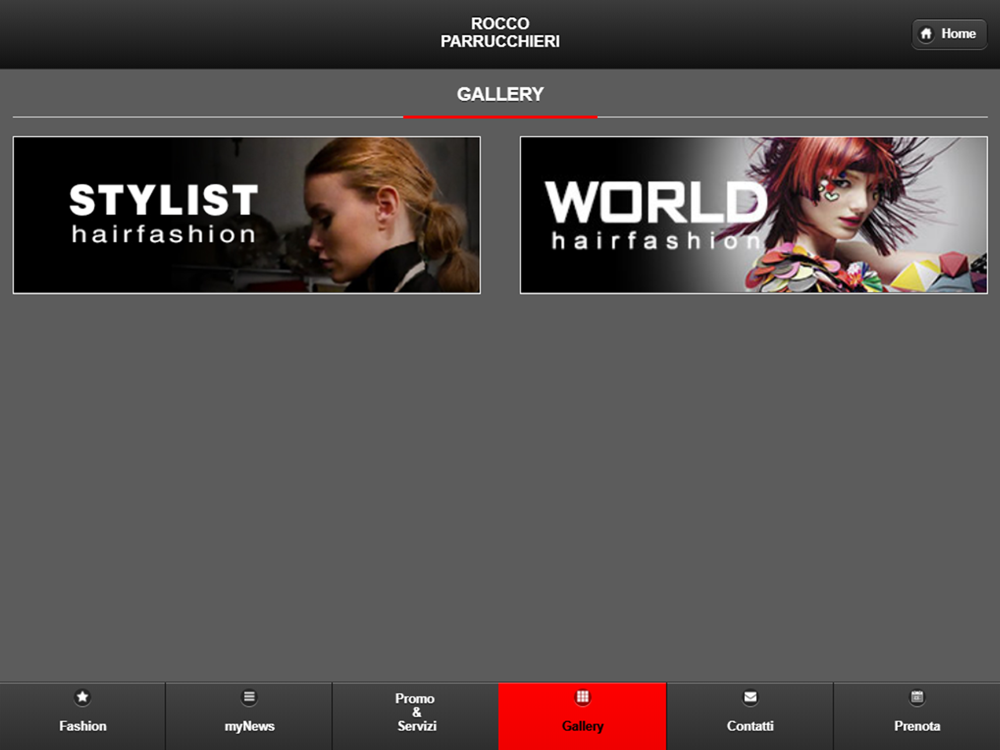Image resolution: width=1000 pixels, height=750 pixels.
Task: Click the house icon in Home button
Action: click(926, 34)
